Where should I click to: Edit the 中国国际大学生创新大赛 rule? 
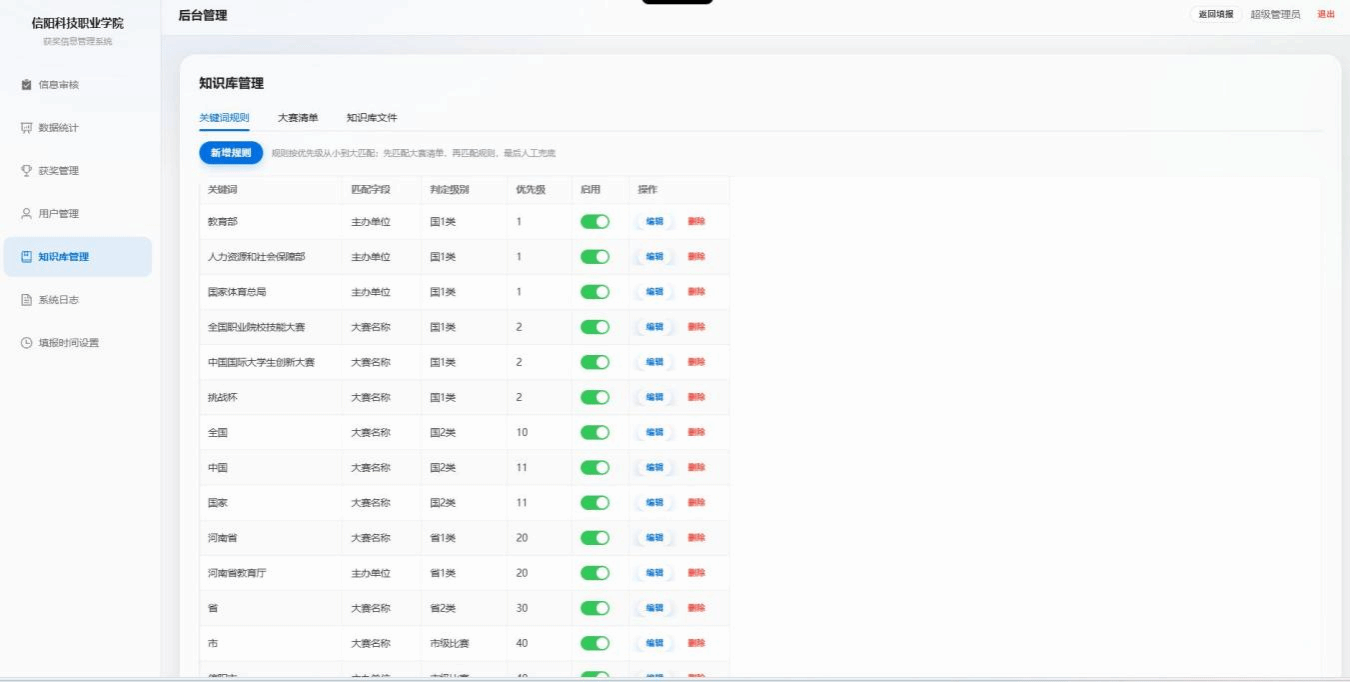[x=654, y=362]
